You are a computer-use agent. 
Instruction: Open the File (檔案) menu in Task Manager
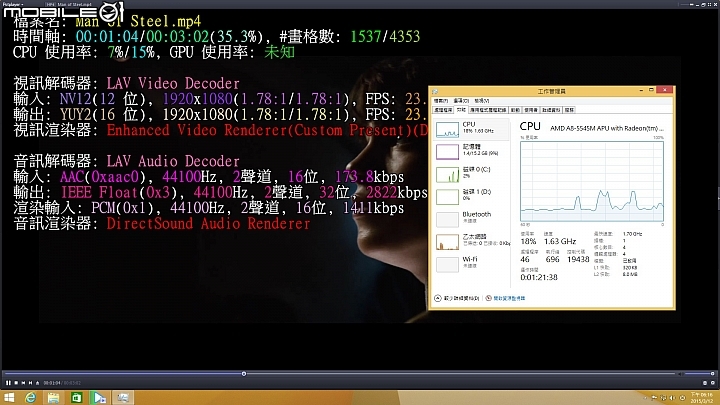coord(441,101)
